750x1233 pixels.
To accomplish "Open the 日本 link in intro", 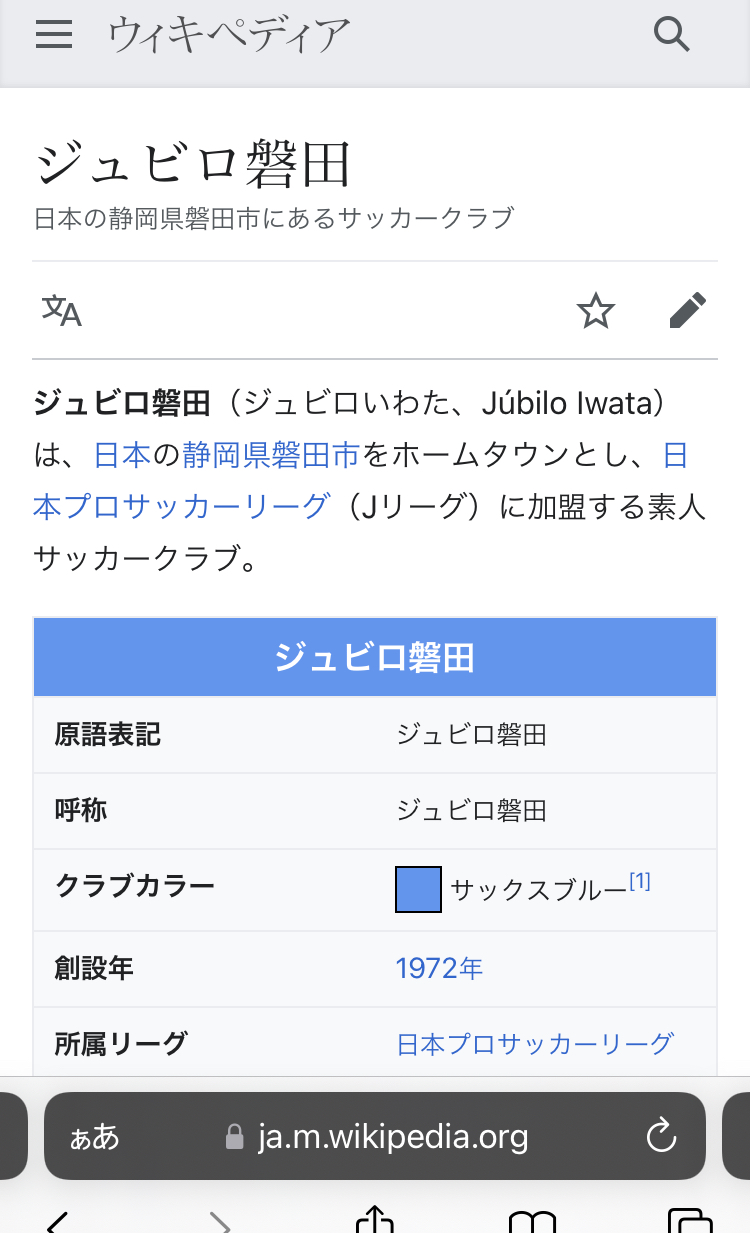I will click(122, 456).
